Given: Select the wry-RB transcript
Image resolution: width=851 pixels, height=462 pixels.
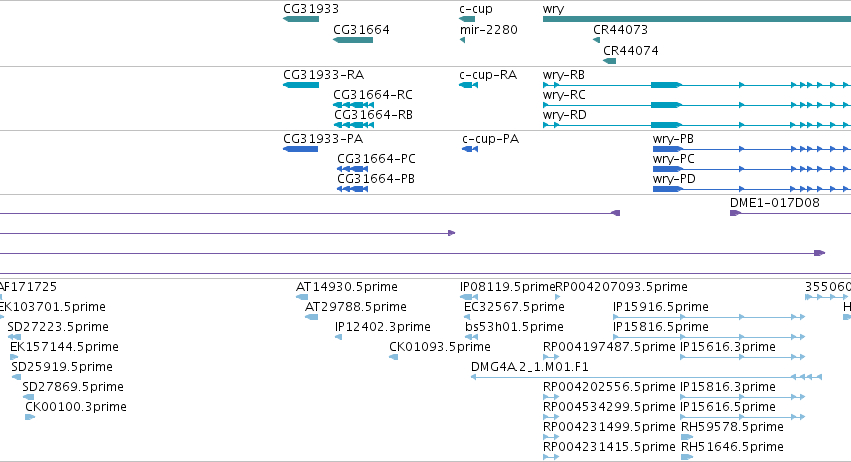Looking at the screenshot, I should [697, 85].
